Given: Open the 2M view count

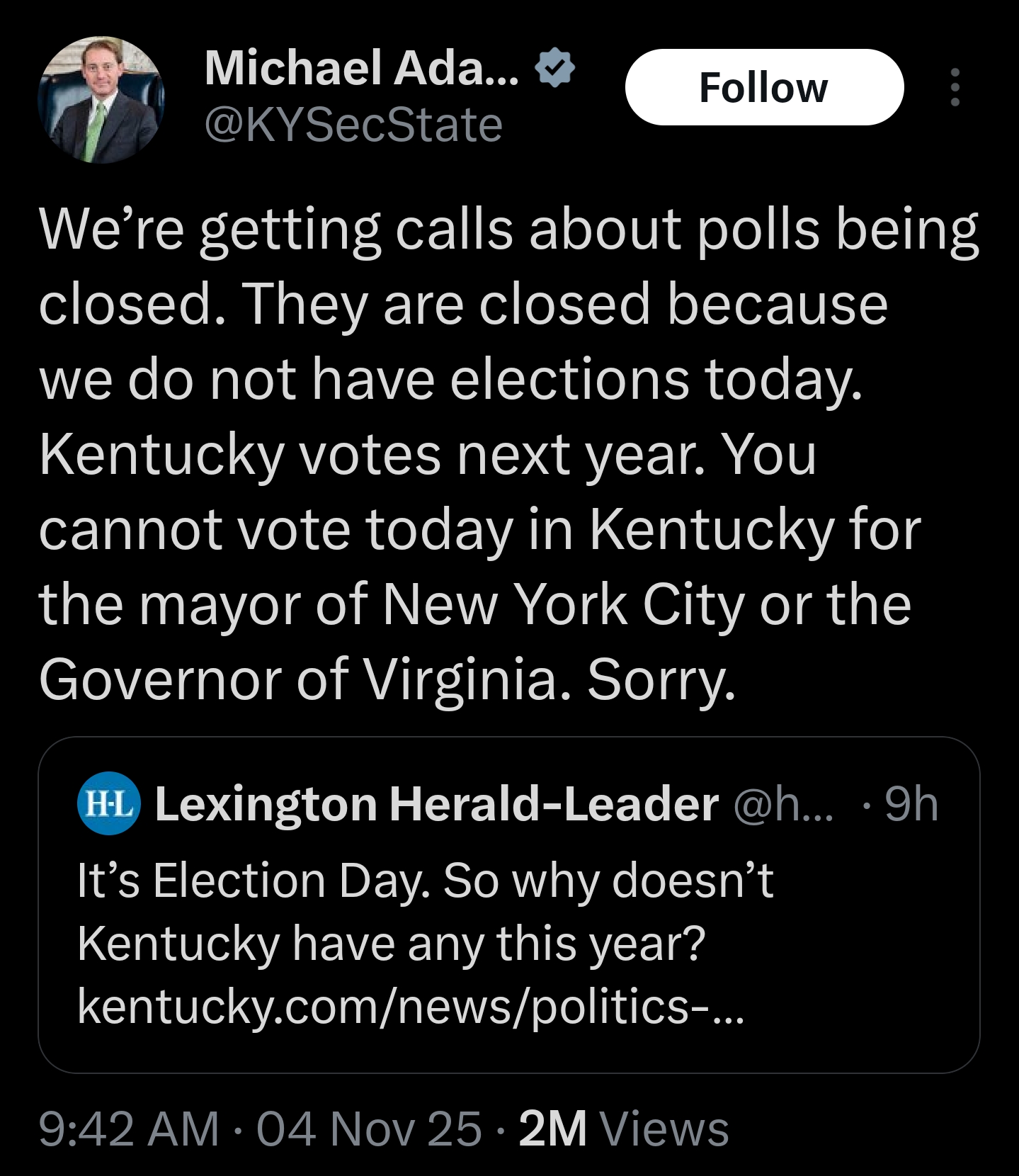Looking at the screenshot, I should 552,1128.
